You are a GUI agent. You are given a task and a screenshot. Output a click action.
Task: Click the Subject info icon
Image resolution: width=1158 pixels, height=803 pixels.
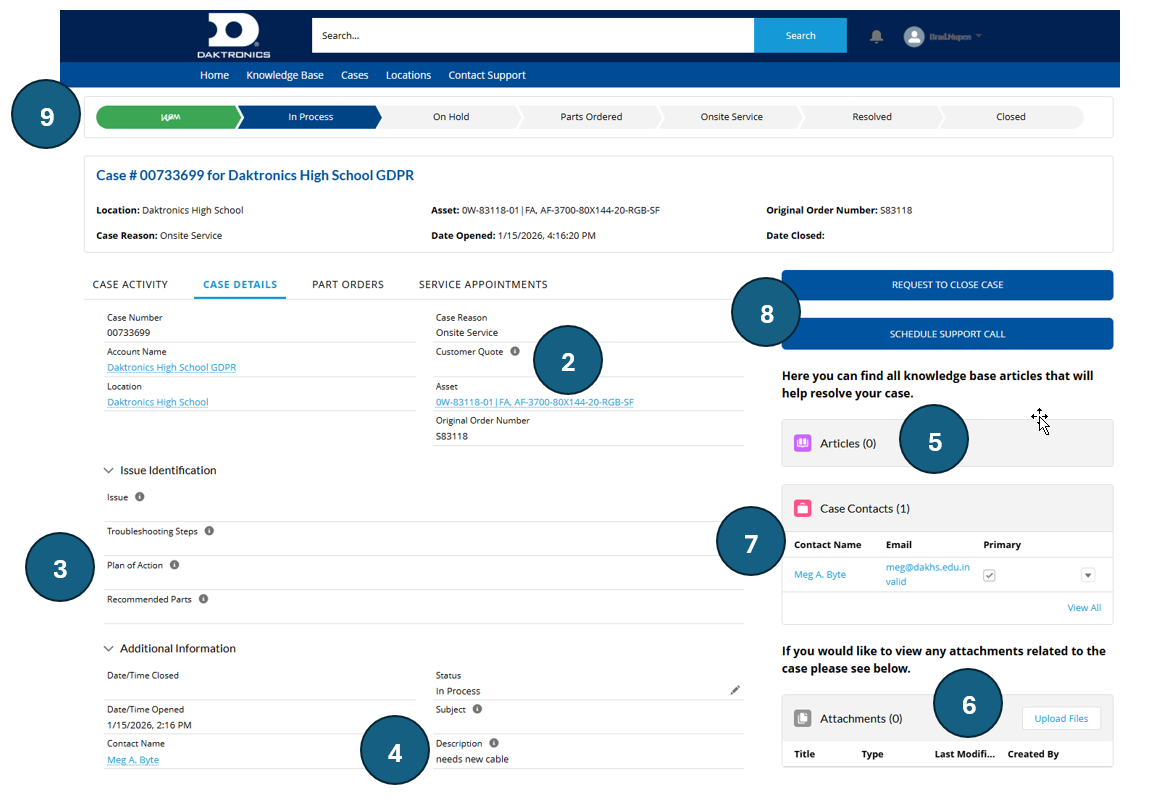[477, 709]
